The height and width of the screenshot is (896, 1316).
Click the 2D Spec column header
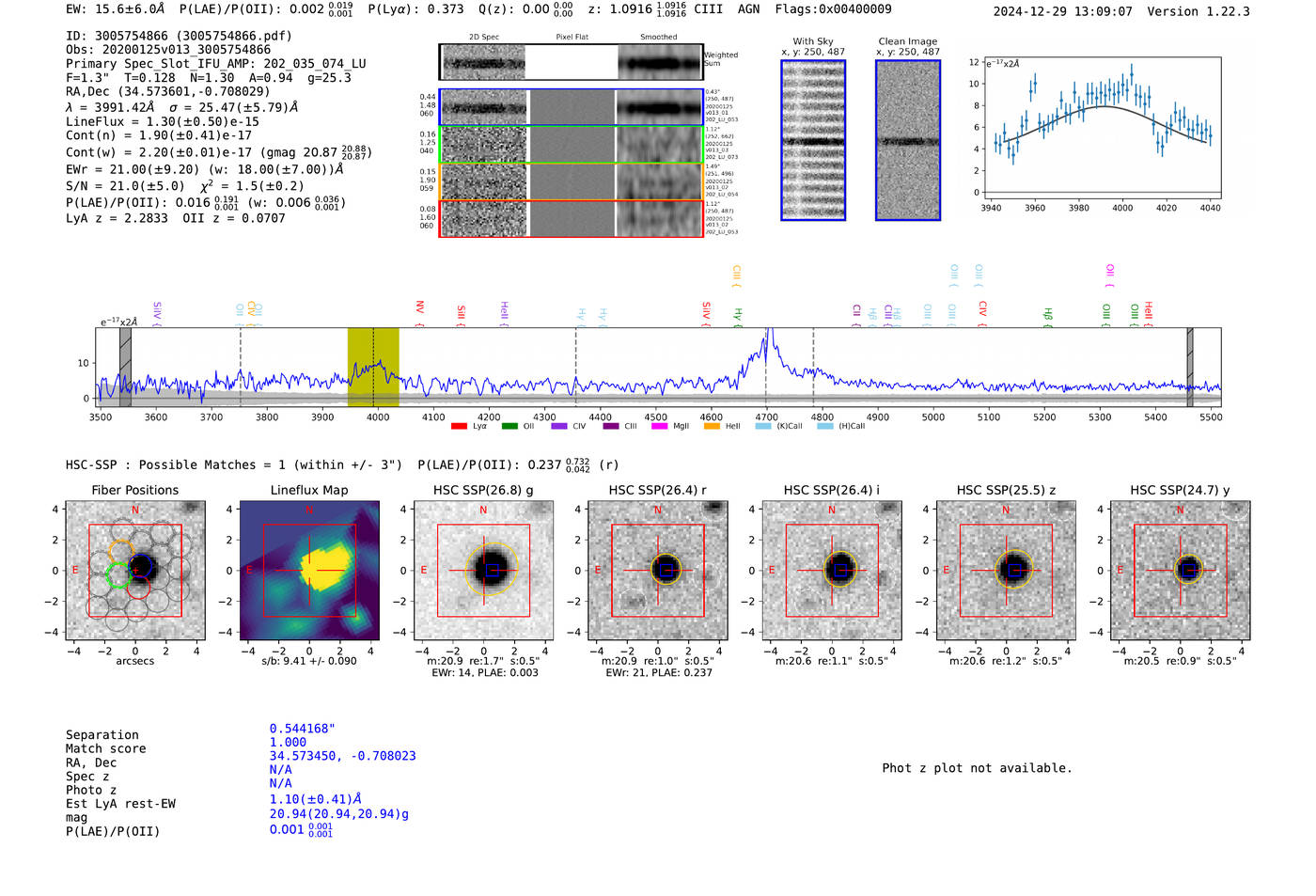(484, 38)
